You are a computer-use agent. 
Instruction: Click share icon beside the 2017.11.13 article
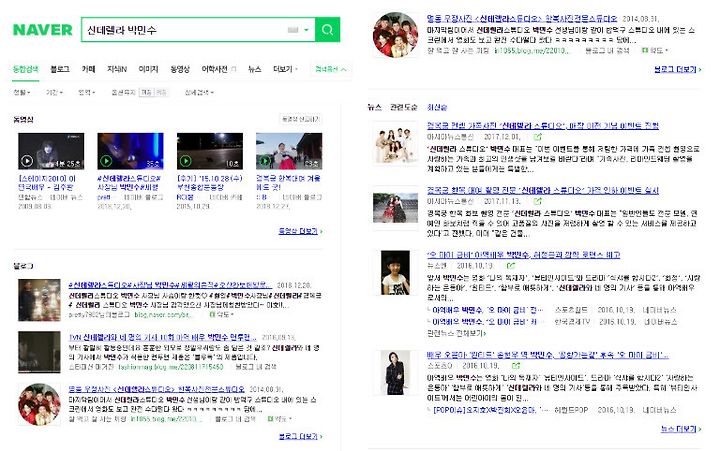click(x=538, y=201)
